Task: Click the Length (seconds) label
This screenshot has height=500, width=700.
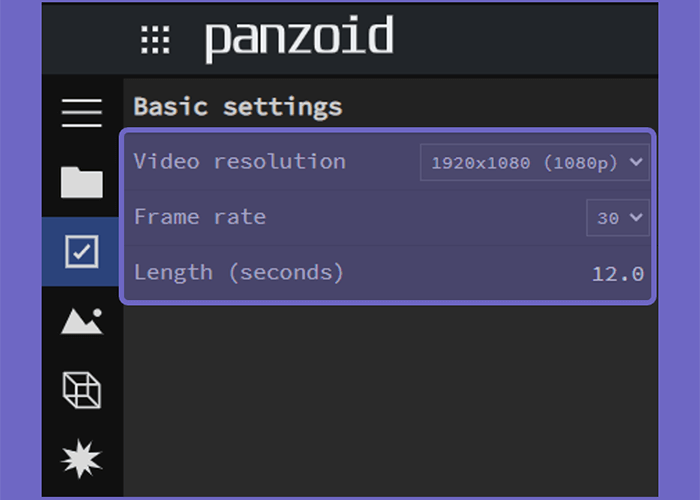Action: (x=239, y=272)
